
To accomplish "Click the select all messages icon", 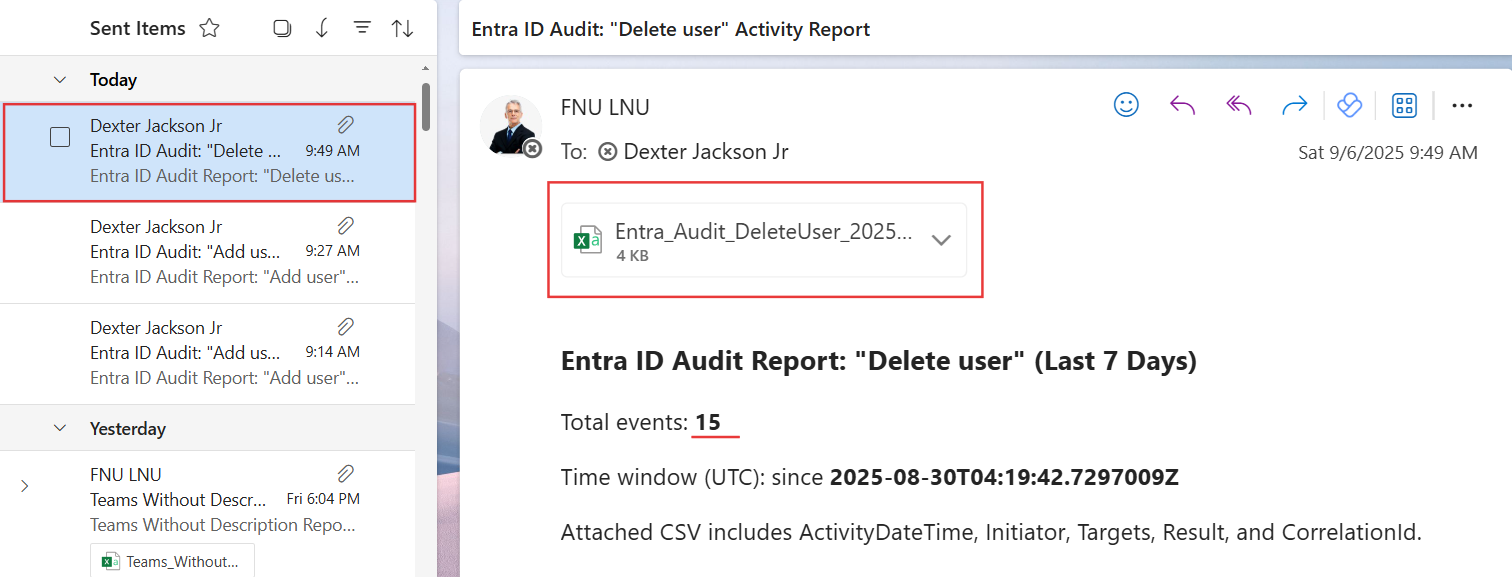I will click(x=282, y=29).
